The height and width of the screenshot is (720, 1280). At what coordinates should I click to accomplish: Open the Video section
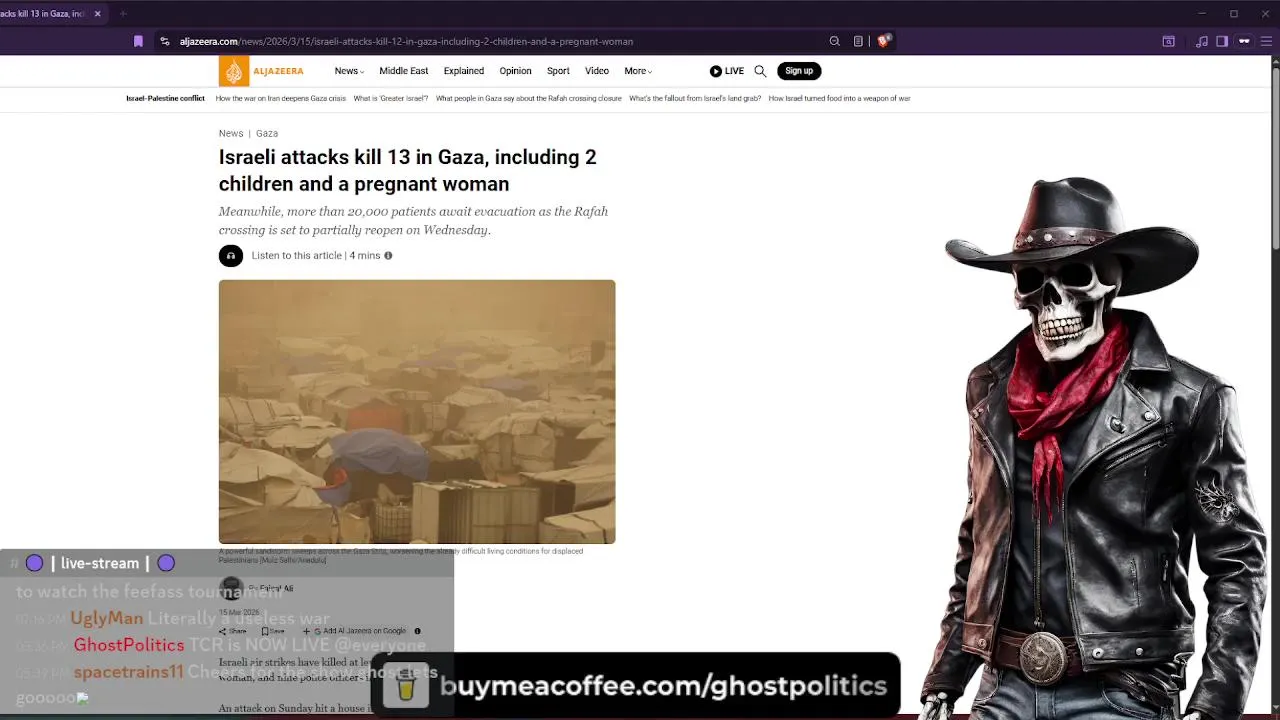point(597,71)
